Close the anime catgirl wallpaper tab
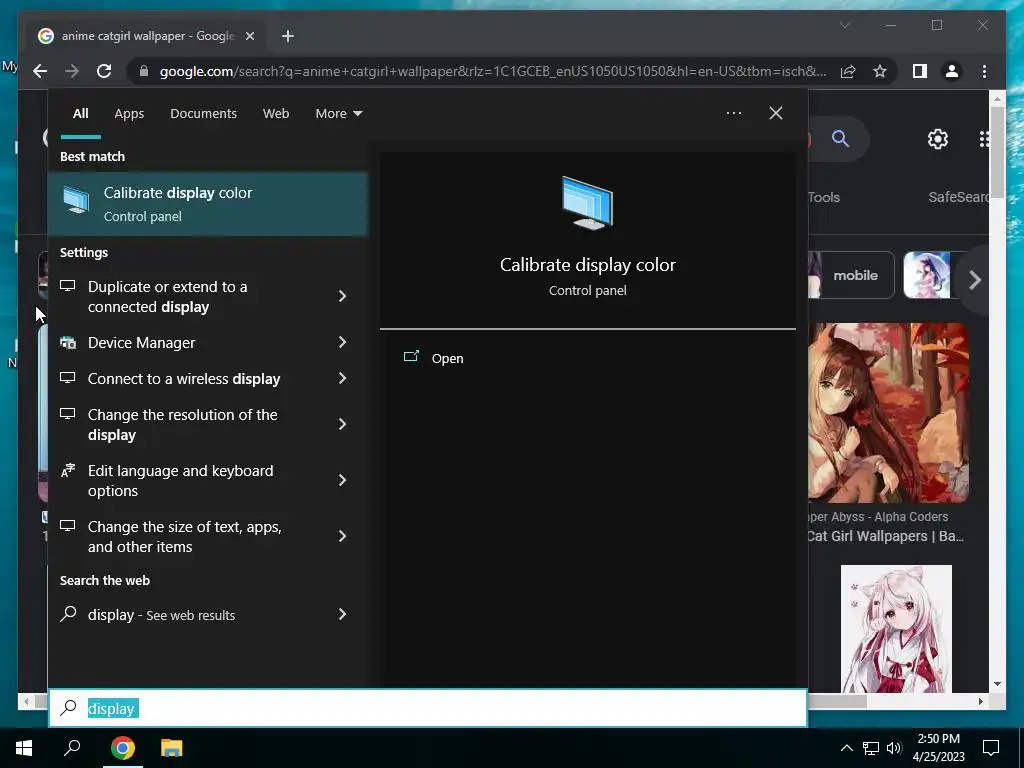The height and width of the screenshot is (768, 1024). [x=249, y=36]
